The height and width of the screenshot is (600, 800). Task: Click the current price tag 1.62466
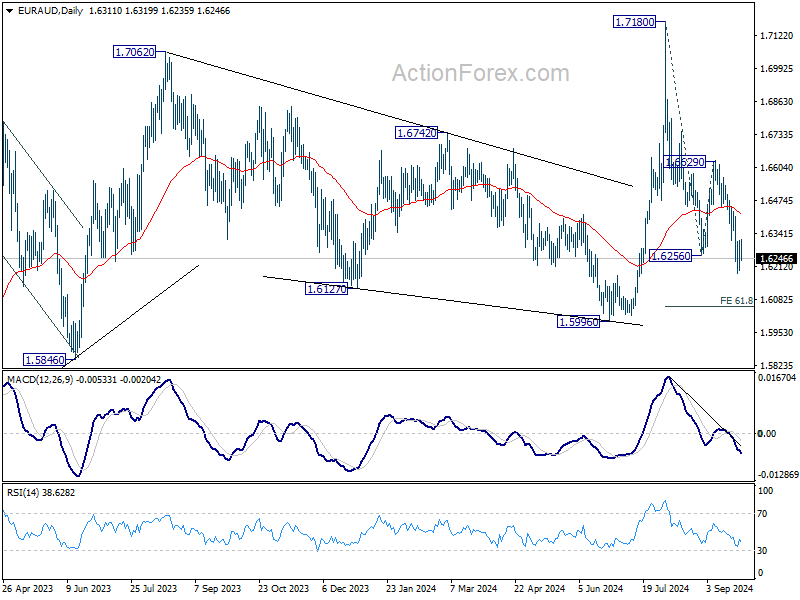777,259
